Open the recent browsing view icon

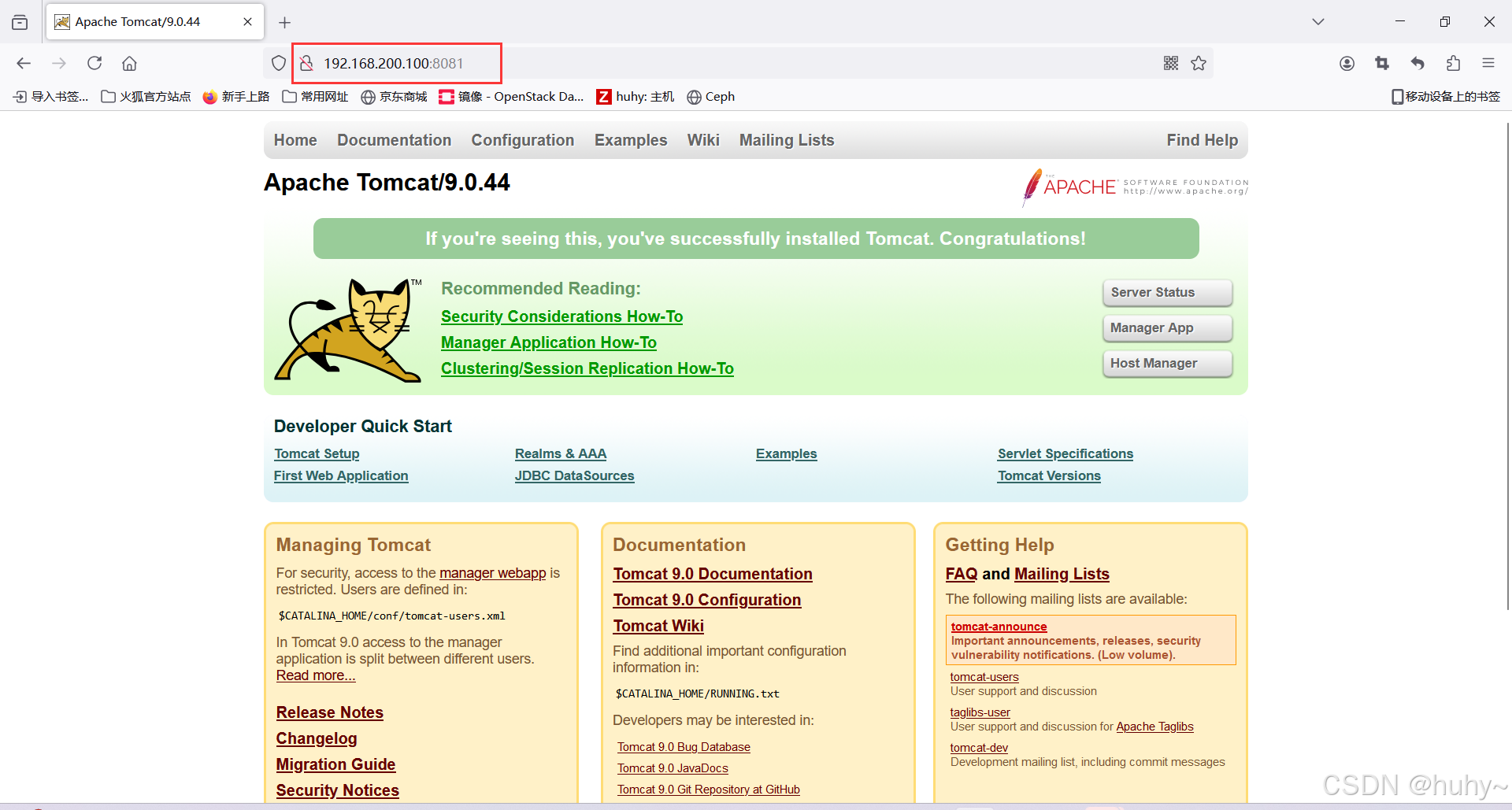point(20,22)
